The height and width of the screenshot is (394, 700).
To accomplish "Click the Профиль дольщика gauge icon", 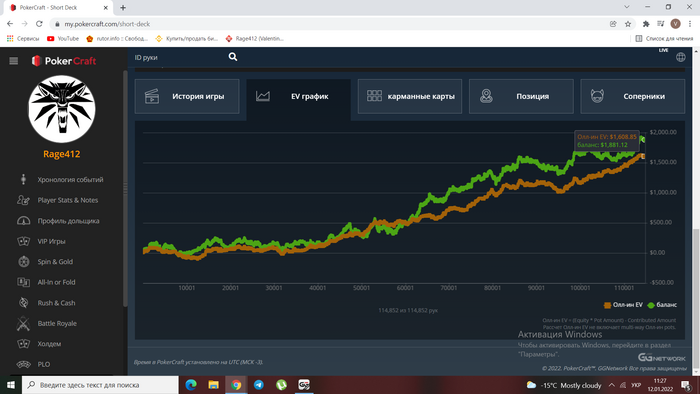I will [23, 220].
